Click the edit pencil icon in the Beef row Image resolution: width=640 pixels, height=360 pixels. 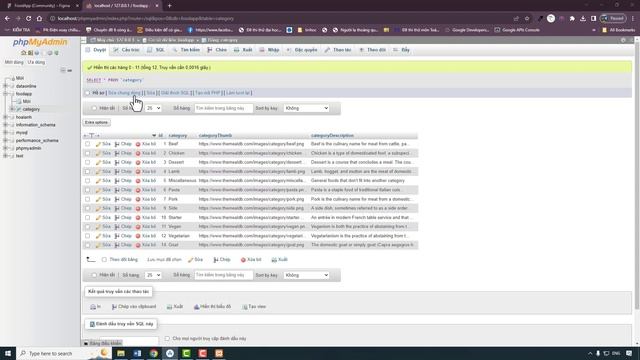pos(98,144)
